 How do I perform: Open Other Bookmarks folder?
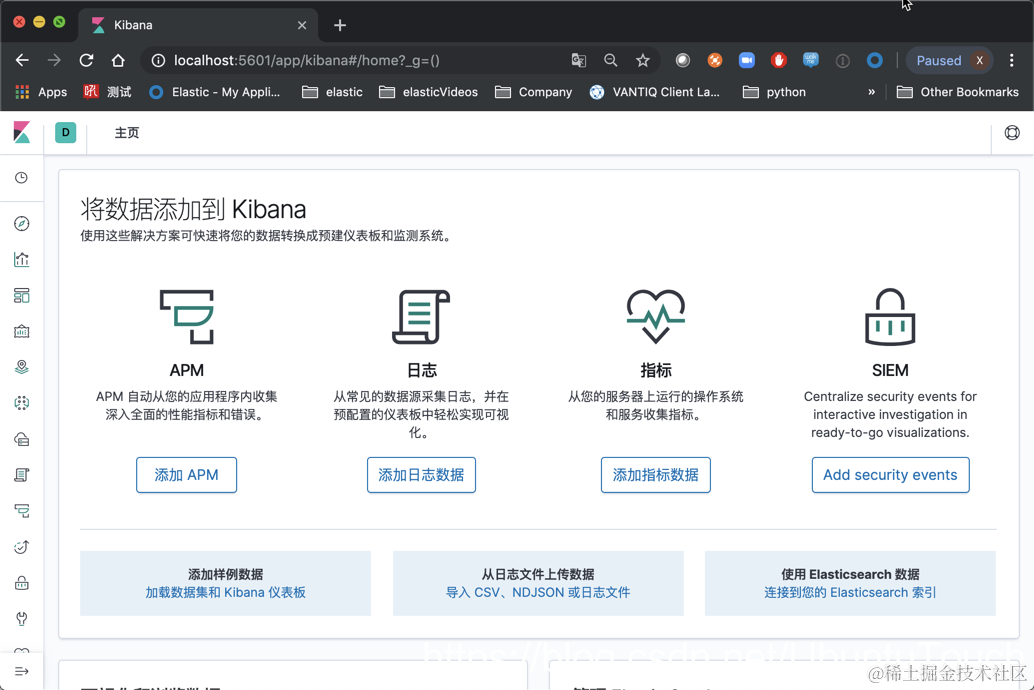tap(958, 92)
